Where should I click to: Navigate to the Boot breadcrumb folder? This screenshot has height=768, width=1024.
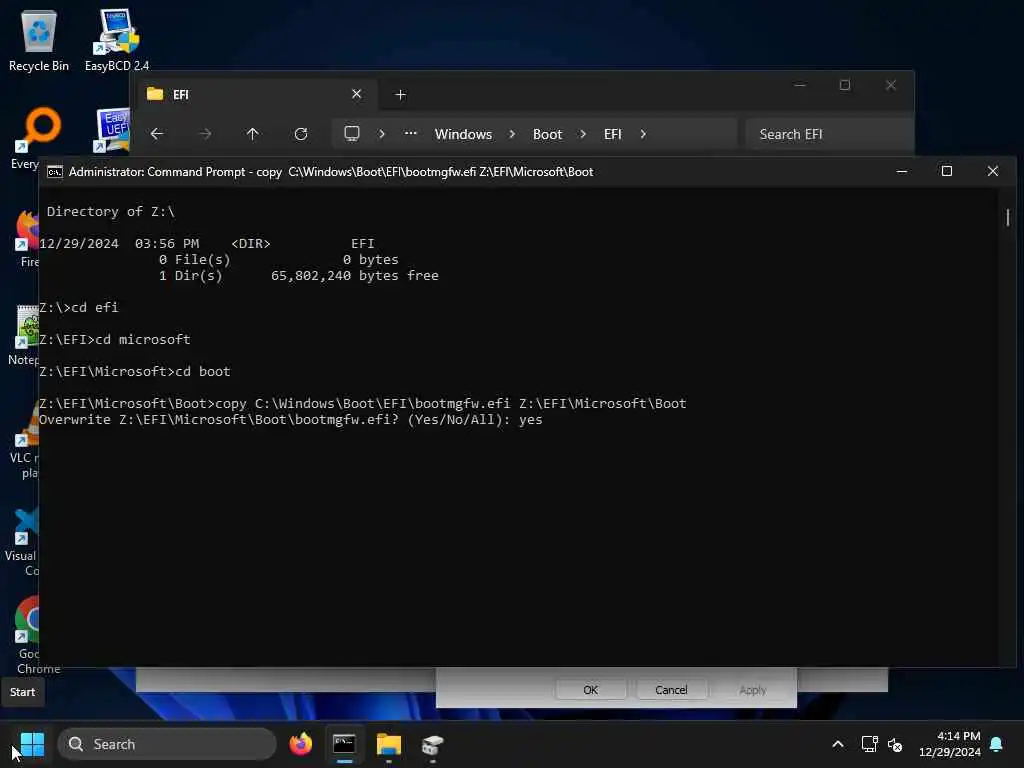pyautogui.click(x=547, y=134)
